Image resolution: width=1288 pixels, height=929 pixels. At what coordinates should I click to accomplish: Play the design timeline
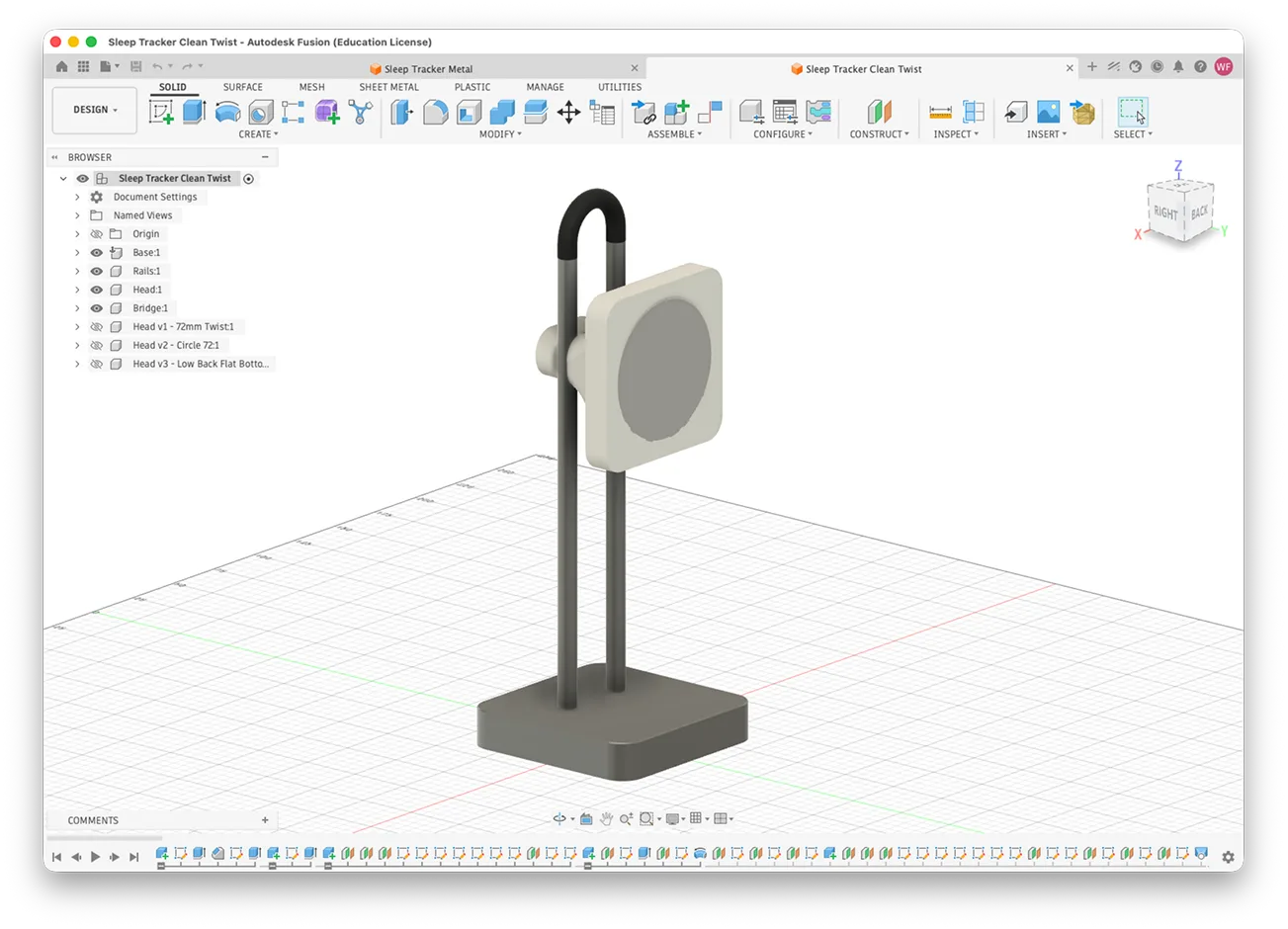(96, 857)
